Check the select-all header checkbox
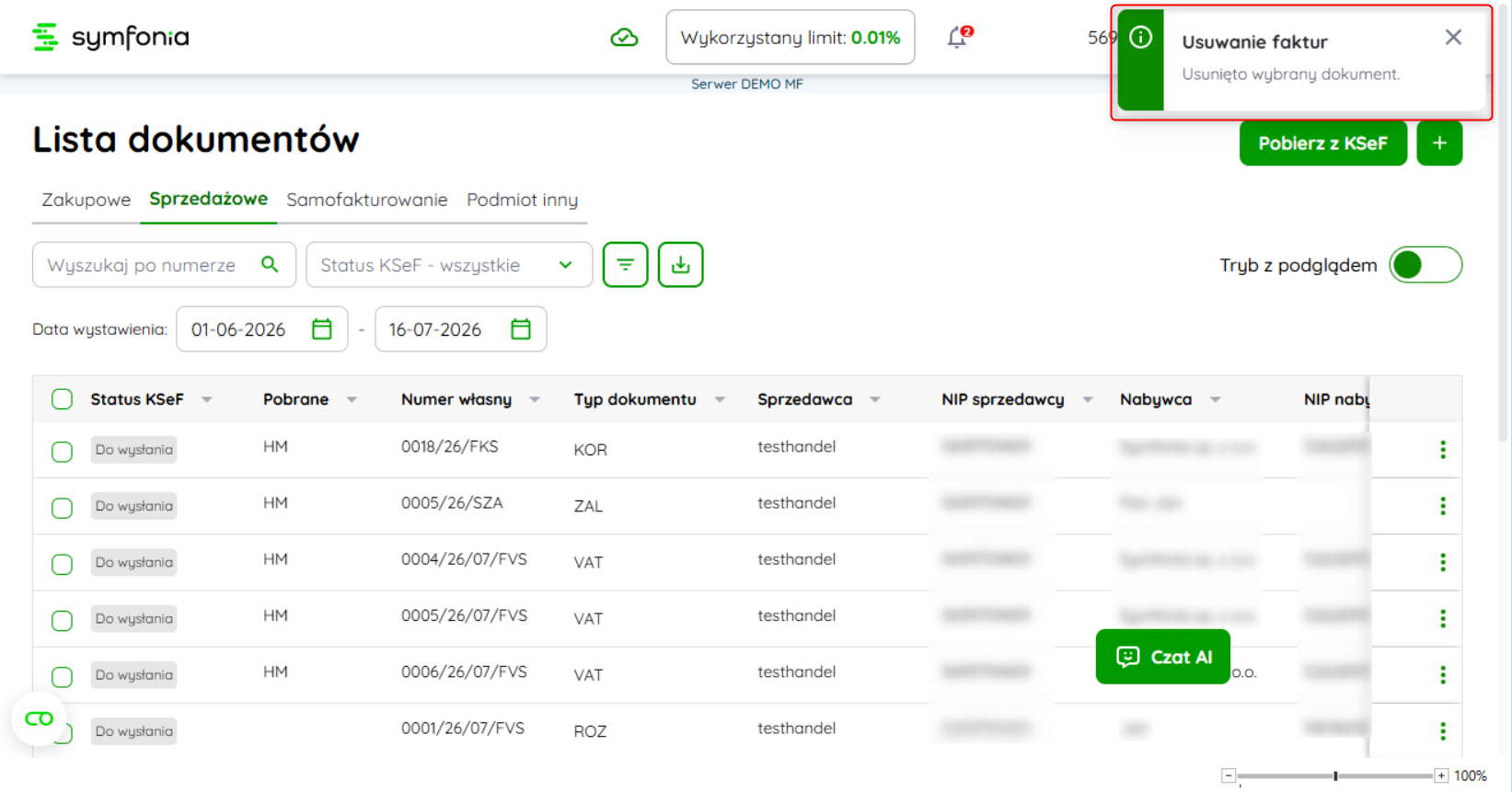The image size is (1512, 792). (x=62, y=399)
